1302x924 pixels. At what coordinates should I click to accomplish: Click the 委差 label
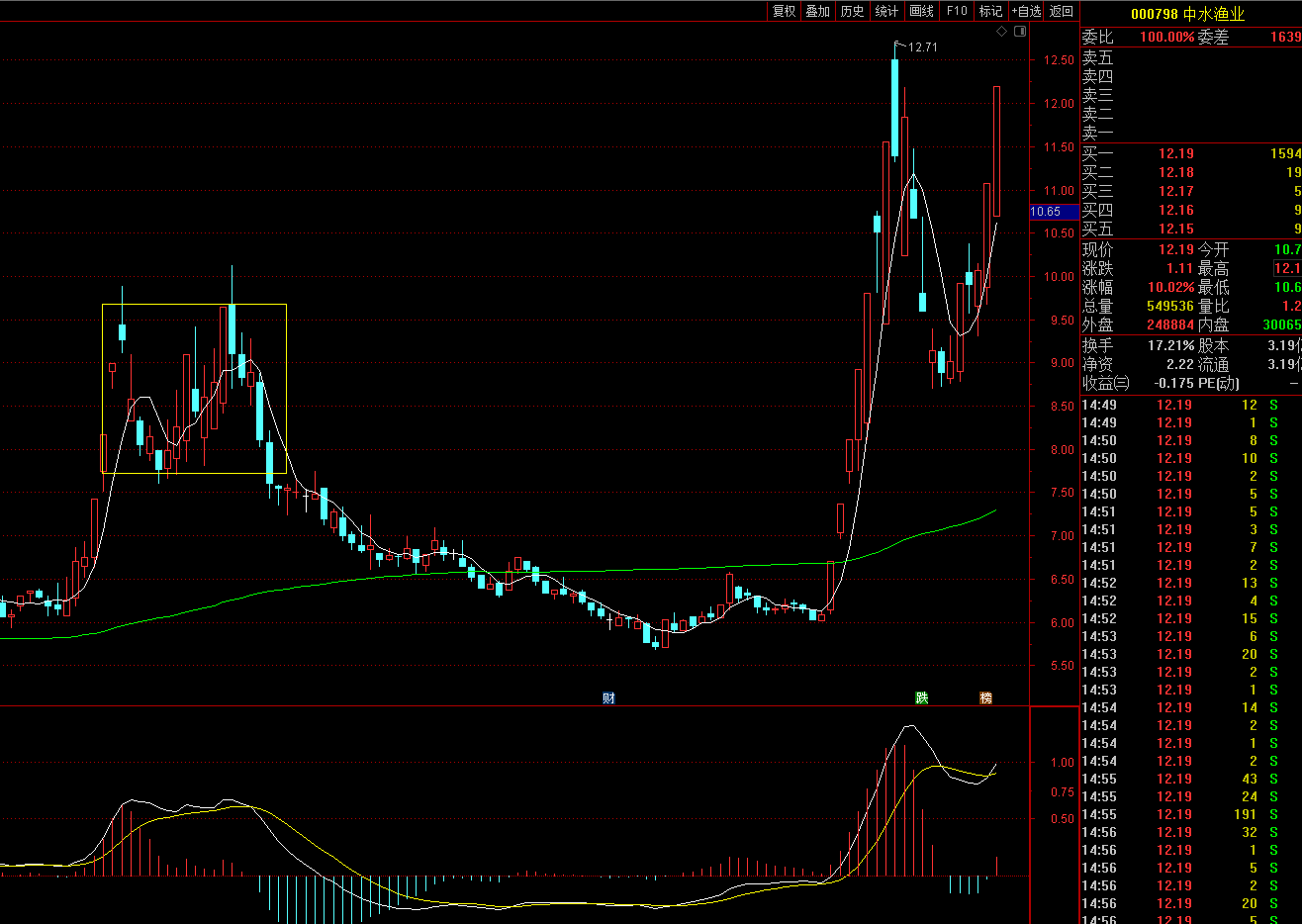tap(1213, 37)
